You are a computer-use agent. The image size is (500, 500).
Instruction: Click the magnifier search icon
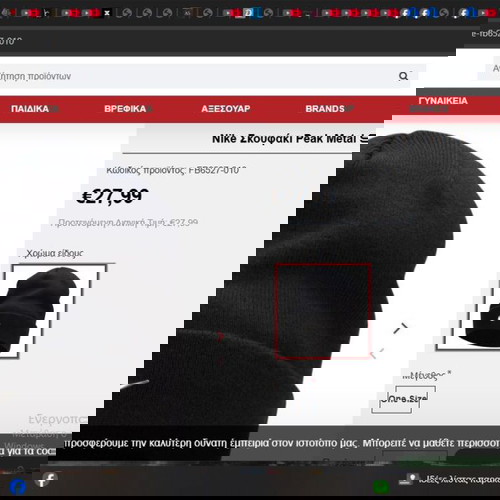point(403,76)
